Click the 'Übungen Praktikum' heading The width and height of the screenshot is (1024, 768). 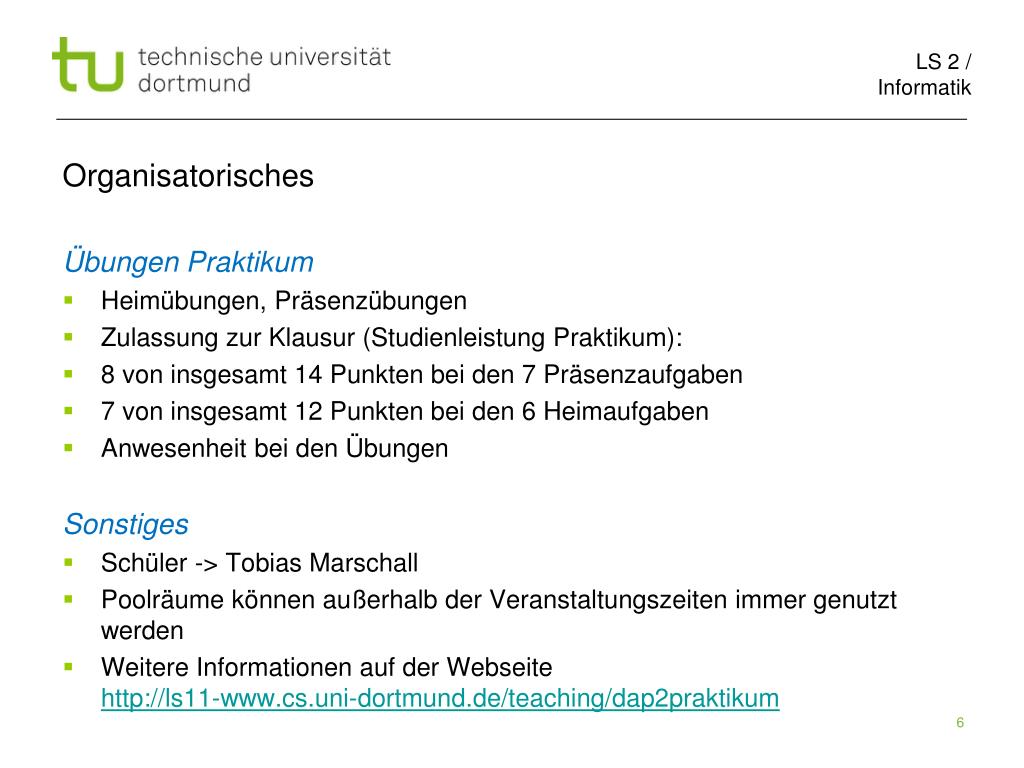(189, 261)
